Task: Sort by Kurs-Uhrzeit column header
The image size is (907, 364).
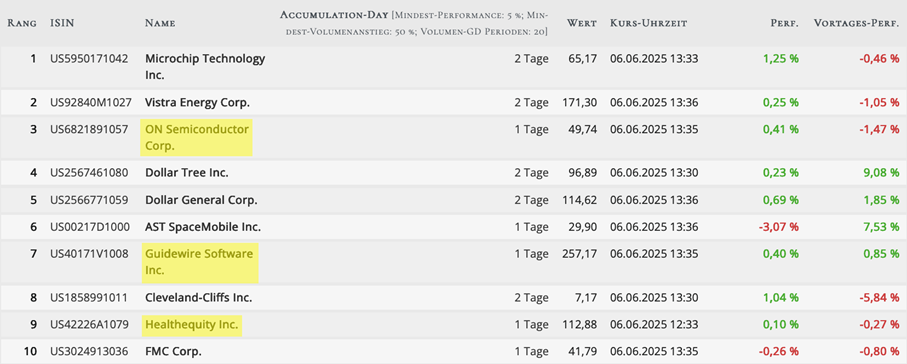Action: (x=648, y=23)
